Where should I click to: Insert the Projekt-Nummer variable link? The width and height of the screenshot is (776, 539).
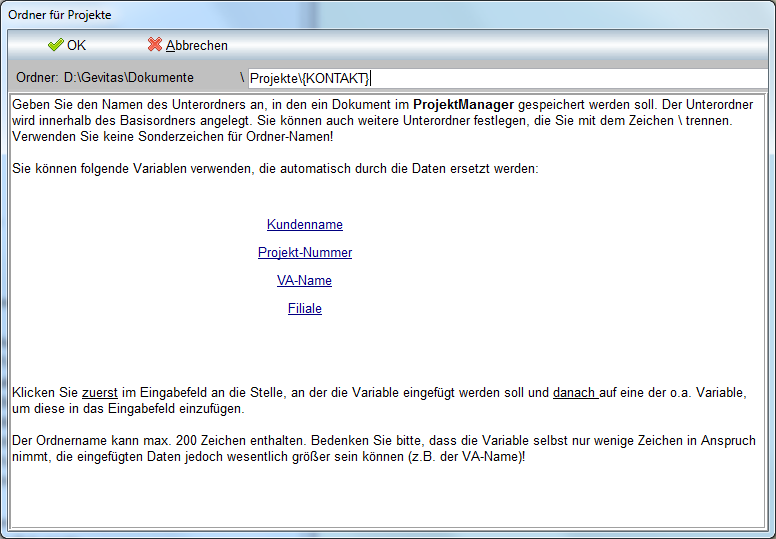[x=305, y=253]
